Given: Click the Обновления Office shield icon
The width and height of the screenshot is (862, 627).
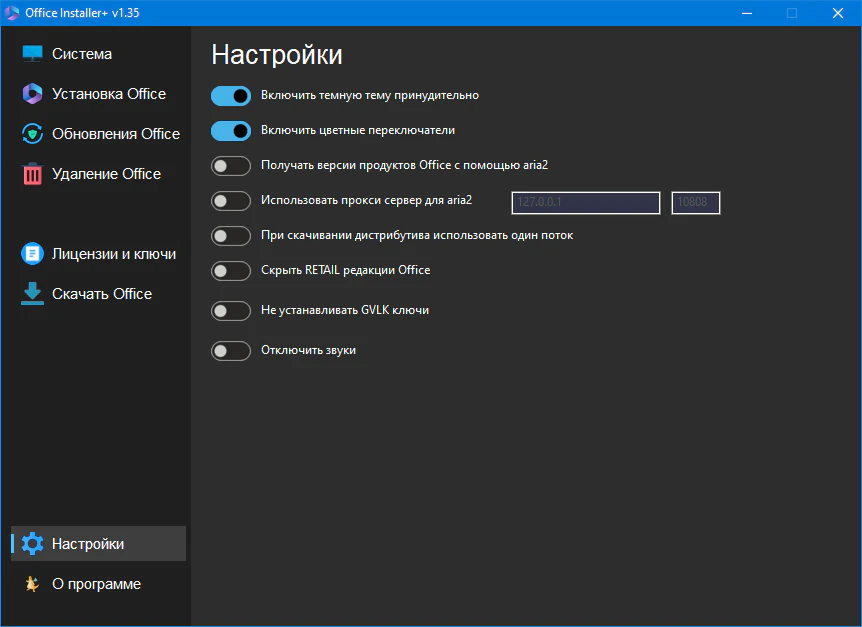Looking at the screenshot, I should point(32,134).
